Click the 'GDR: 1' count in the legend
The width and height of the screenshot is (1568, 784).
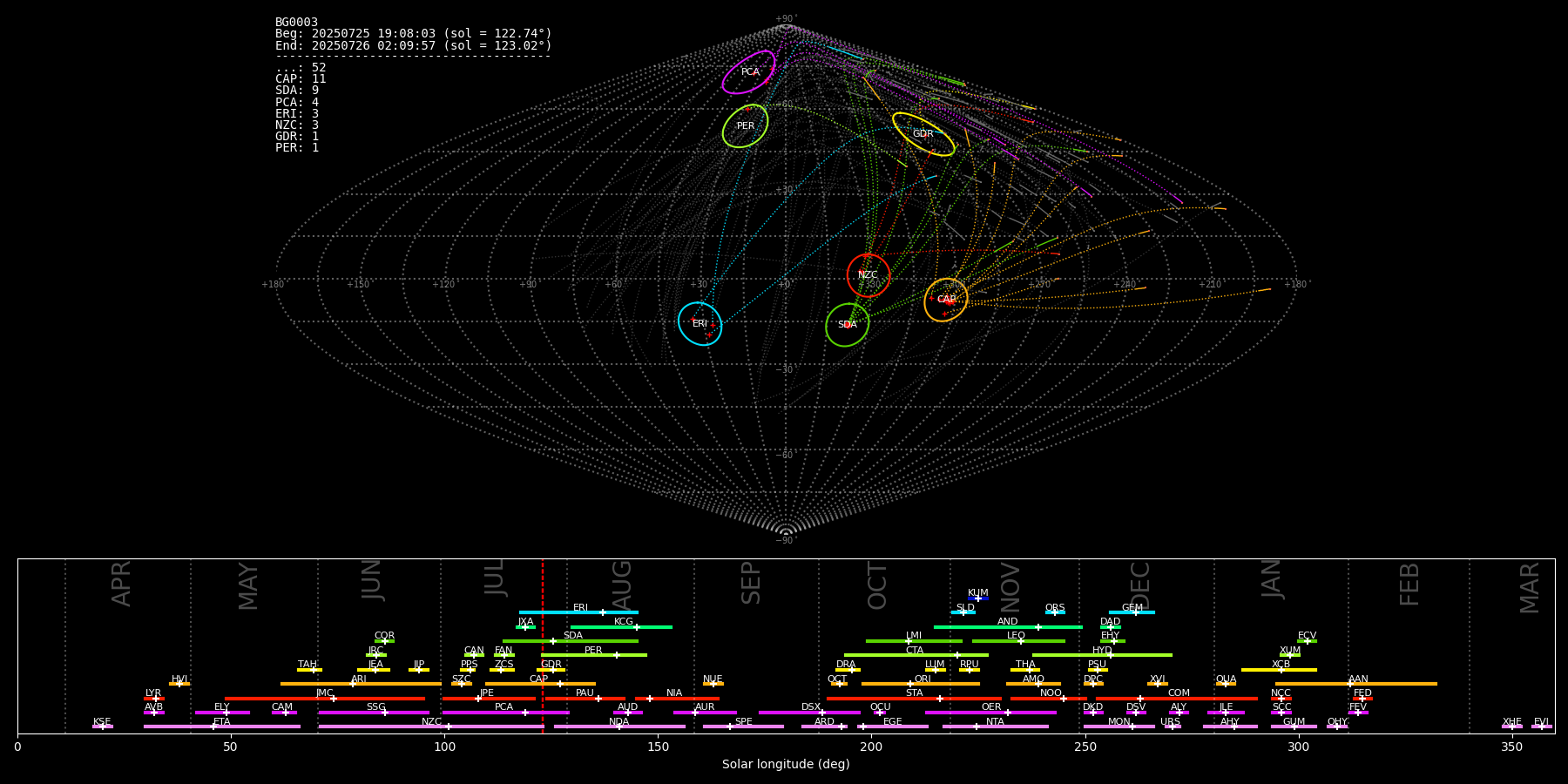297,136
